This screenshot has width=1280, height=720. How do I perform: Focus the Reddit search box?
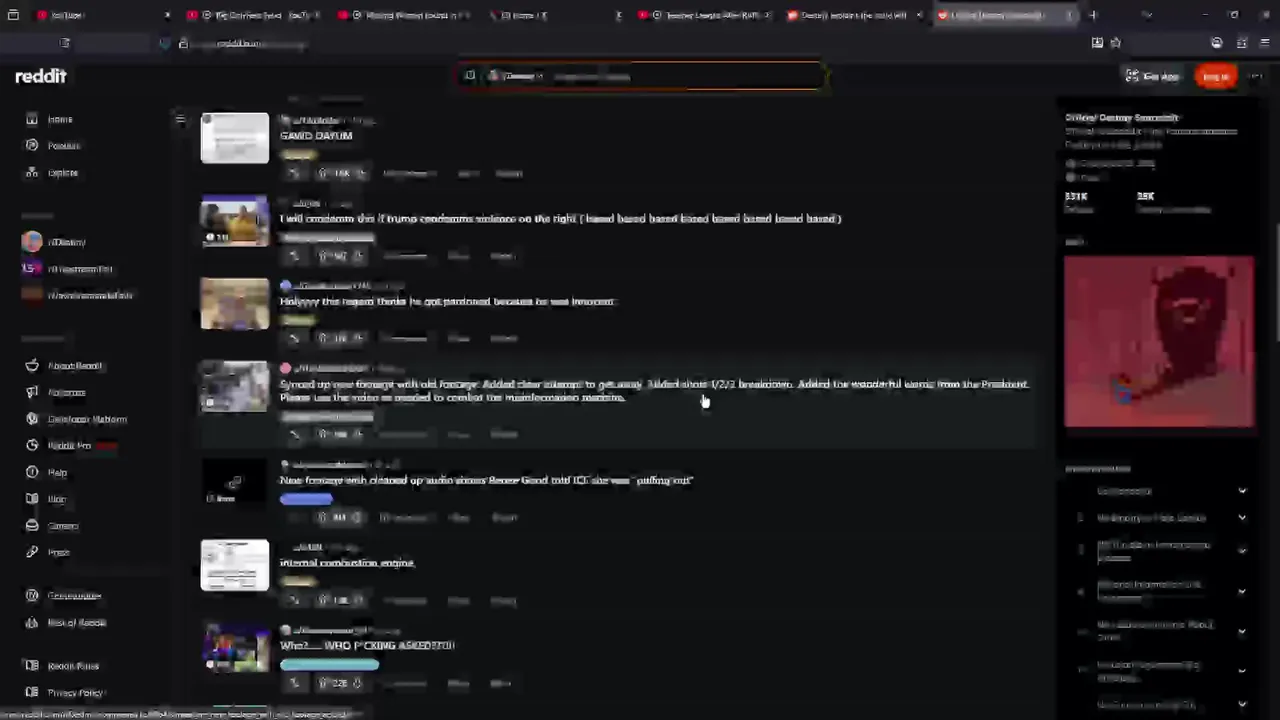[x=642, y=76]
